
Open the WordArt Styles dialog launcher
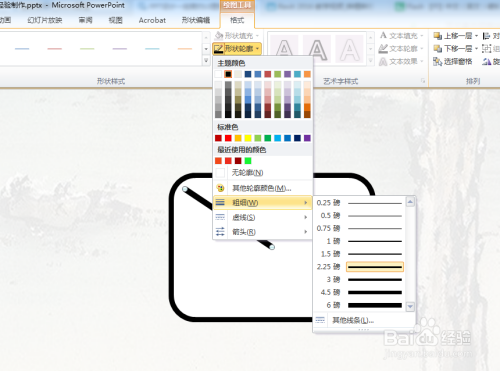point(423,81)
